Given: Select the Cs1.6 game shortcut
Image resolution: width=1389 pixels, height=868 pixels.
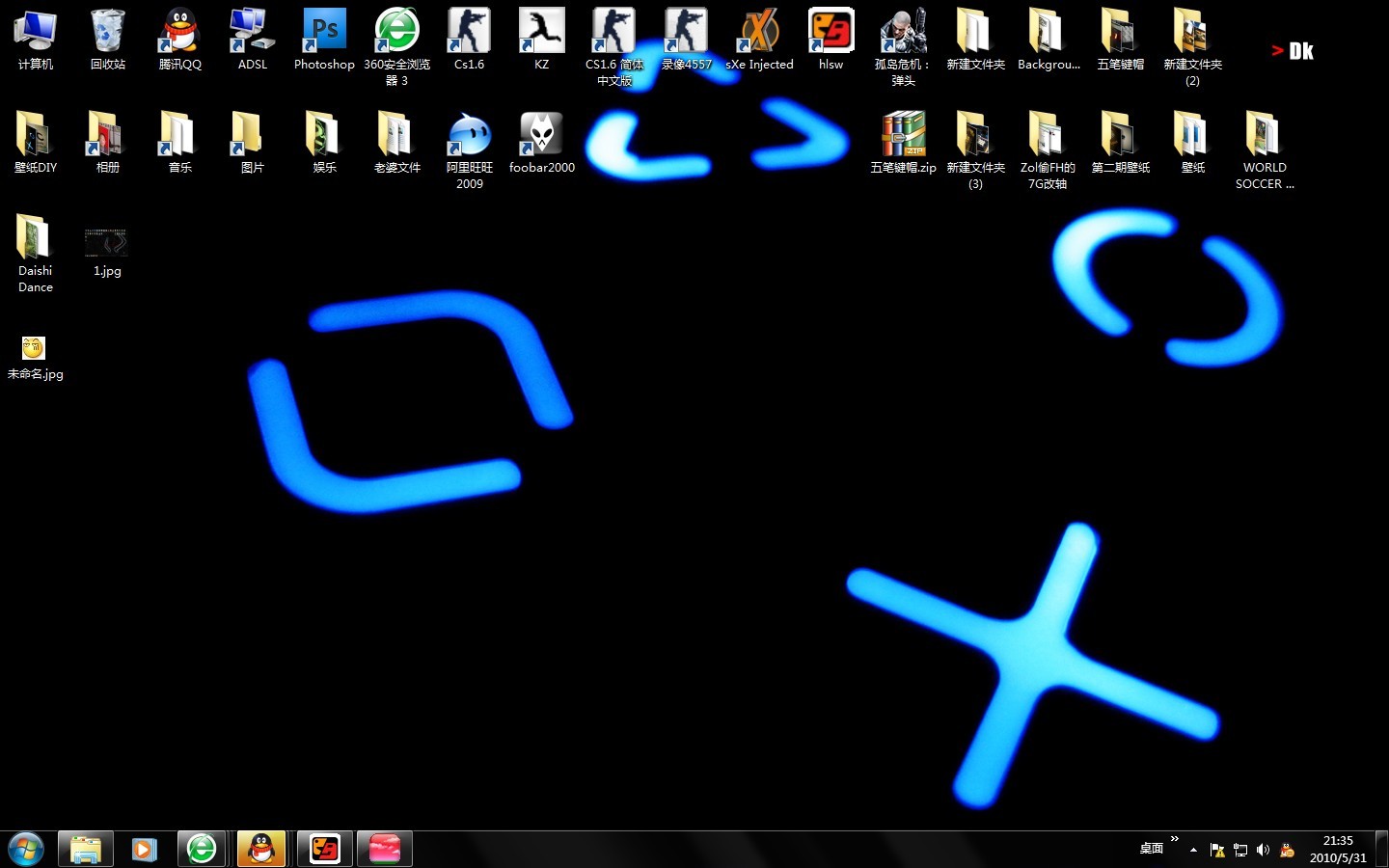Looking at the screenshot, I should tap(469, 40).
